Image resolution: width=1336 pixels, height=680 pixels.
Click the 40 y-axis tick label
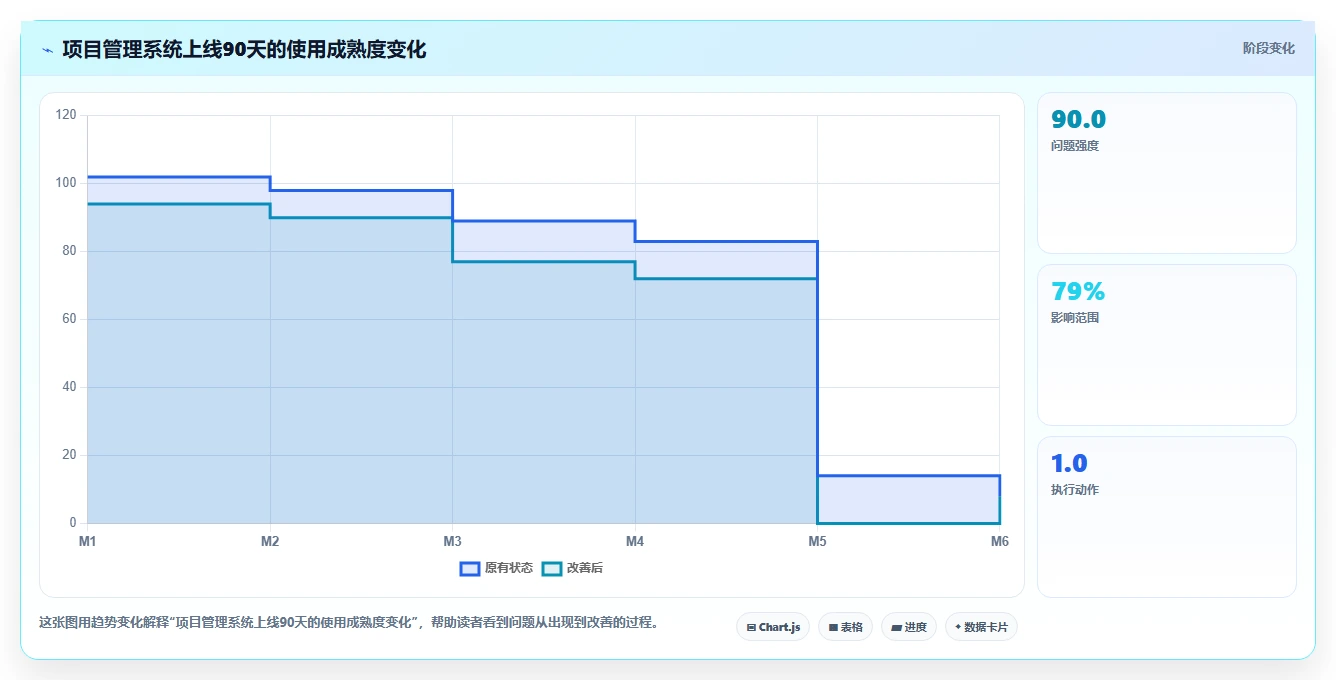tap(69, 387)
